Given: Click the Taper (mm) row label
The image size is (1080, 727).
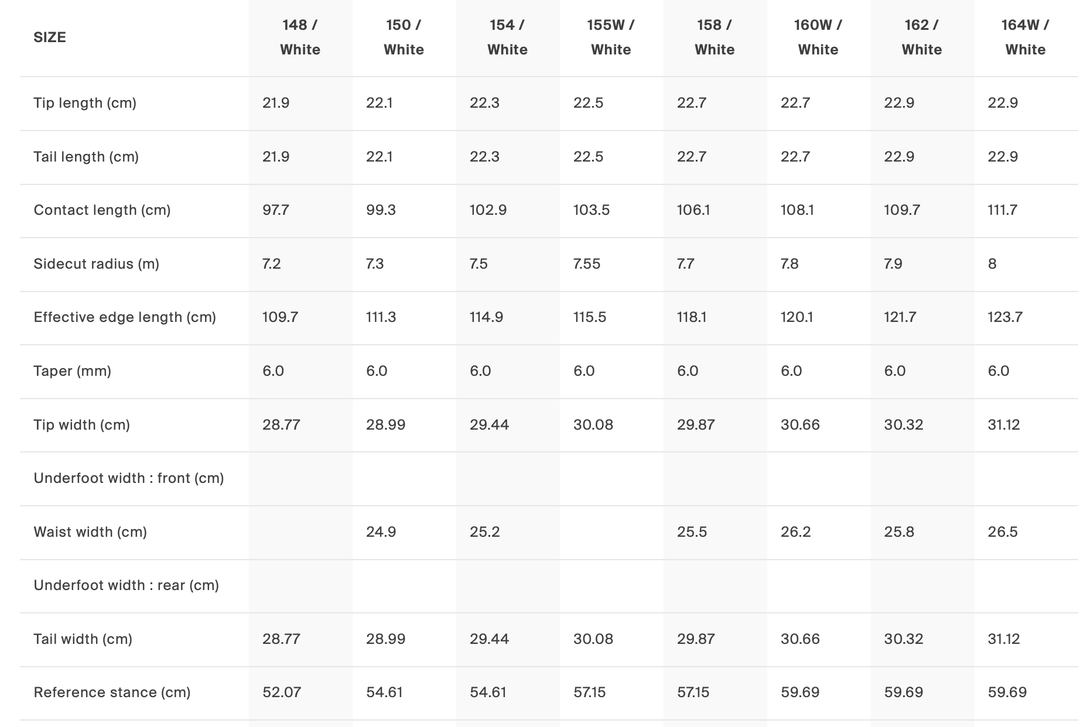Looking at the screenshot, I should click(72, 371).
